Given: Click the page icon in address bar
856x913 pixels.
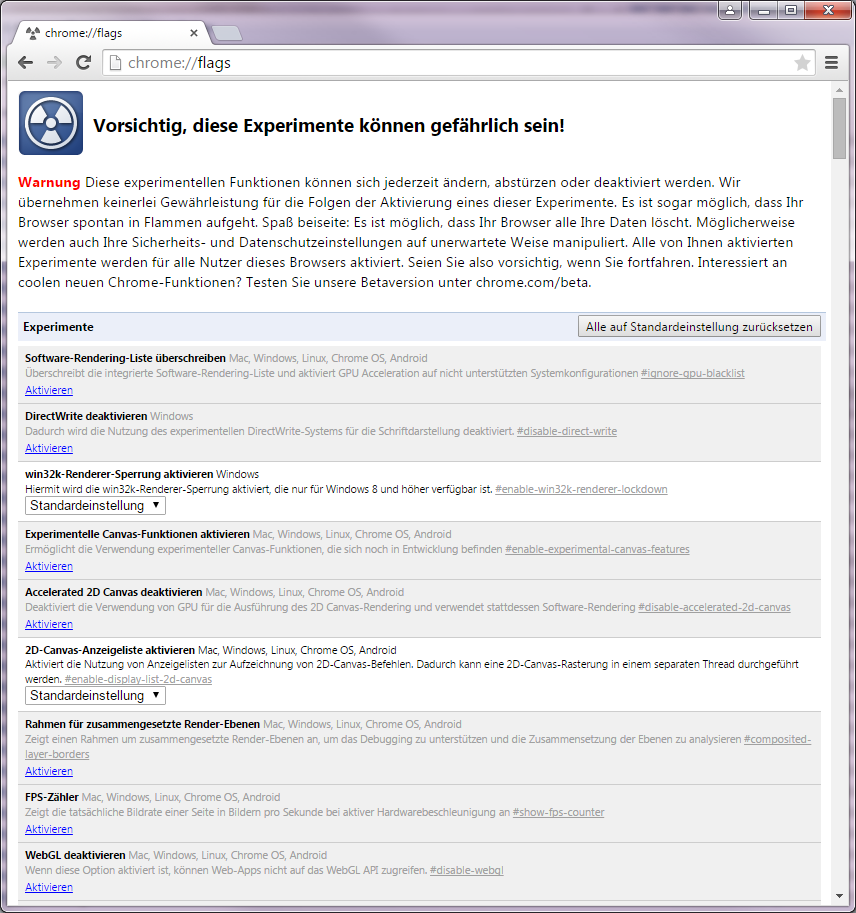Looking at the screenshot, I should click(115, 62).
